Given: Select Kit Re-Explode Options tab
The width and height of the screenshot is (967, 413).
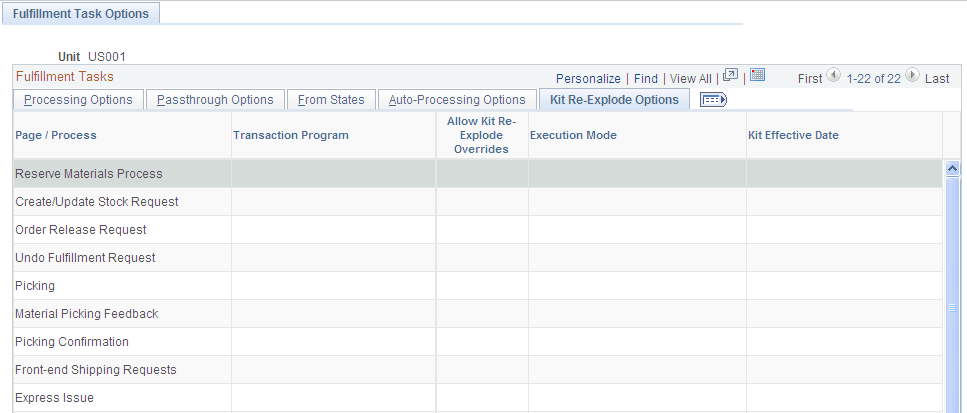Looking at the screenshot, I should click(x=614, y=100).
